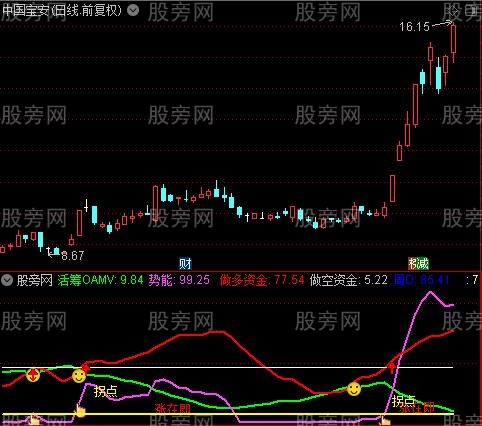Open the dropdown next to 中国宝安 title
This screenshot has width=482, height=426.
pos(133,11)
